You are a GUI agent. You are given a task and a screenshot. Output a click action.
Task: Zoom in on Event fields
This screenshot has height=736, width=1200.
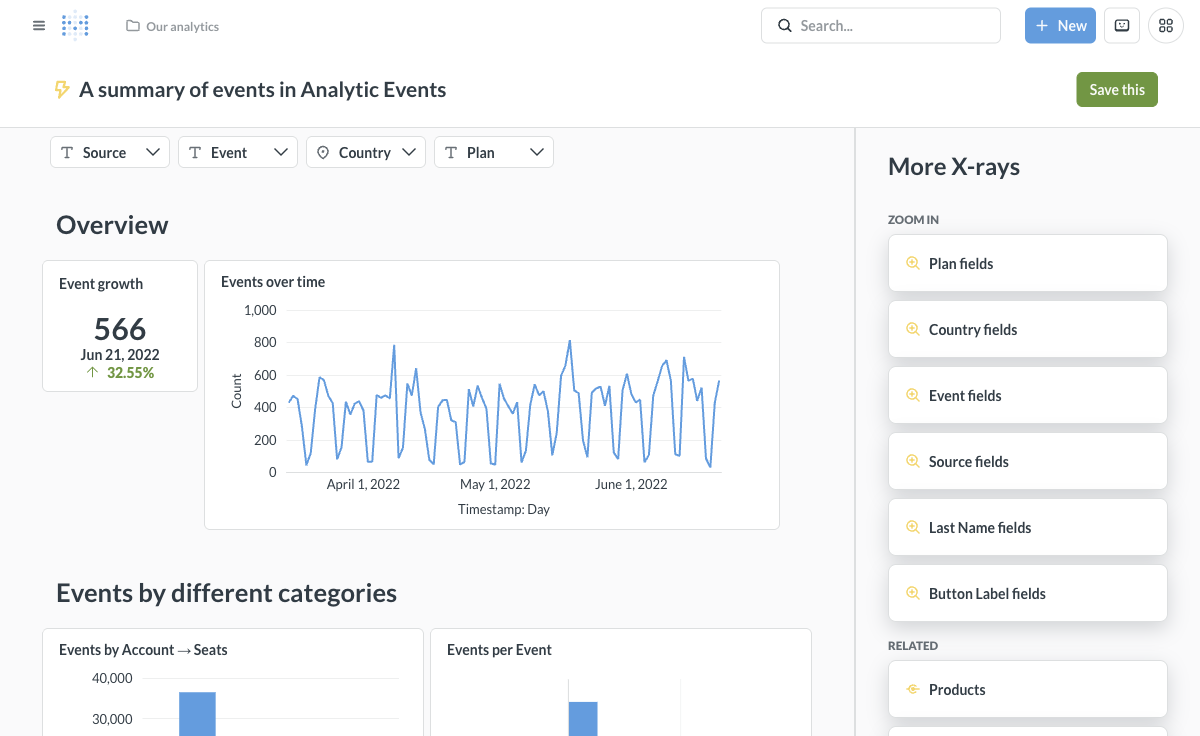tap(1028, 395)
